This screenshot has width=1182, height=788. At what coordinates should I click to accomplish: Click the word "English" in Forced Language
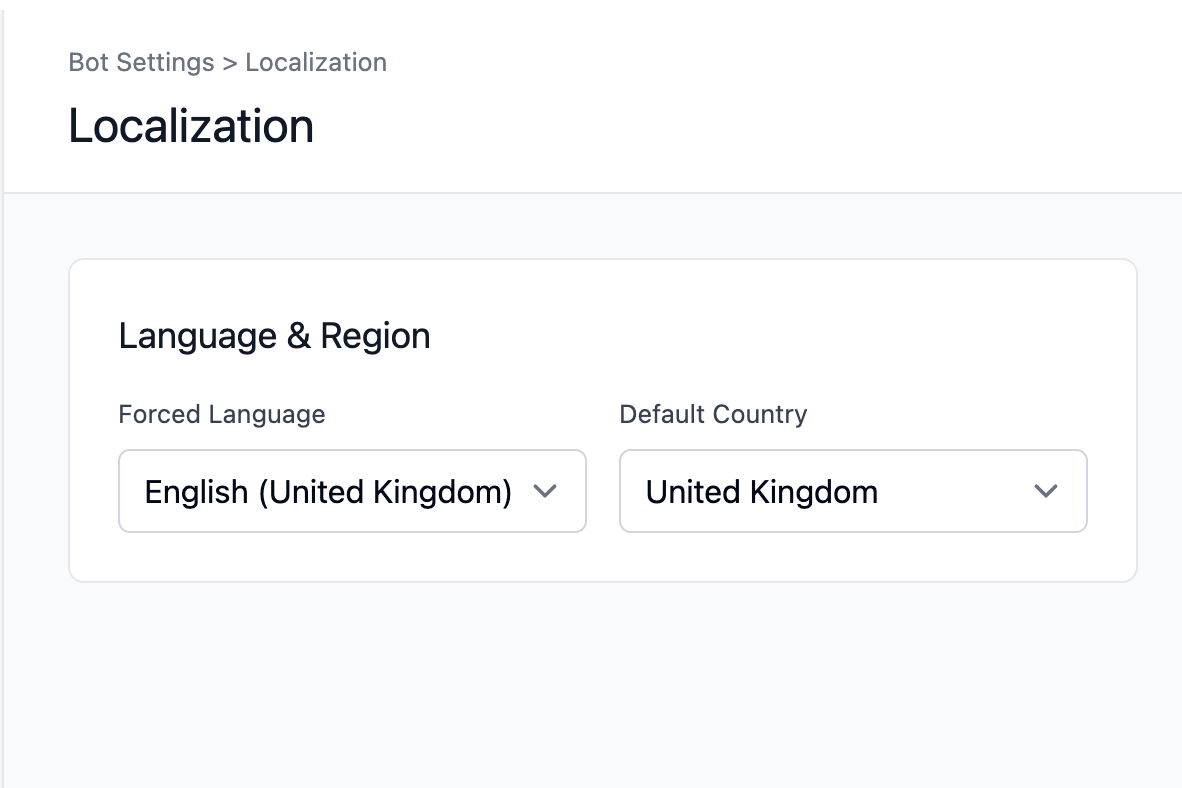196,492
